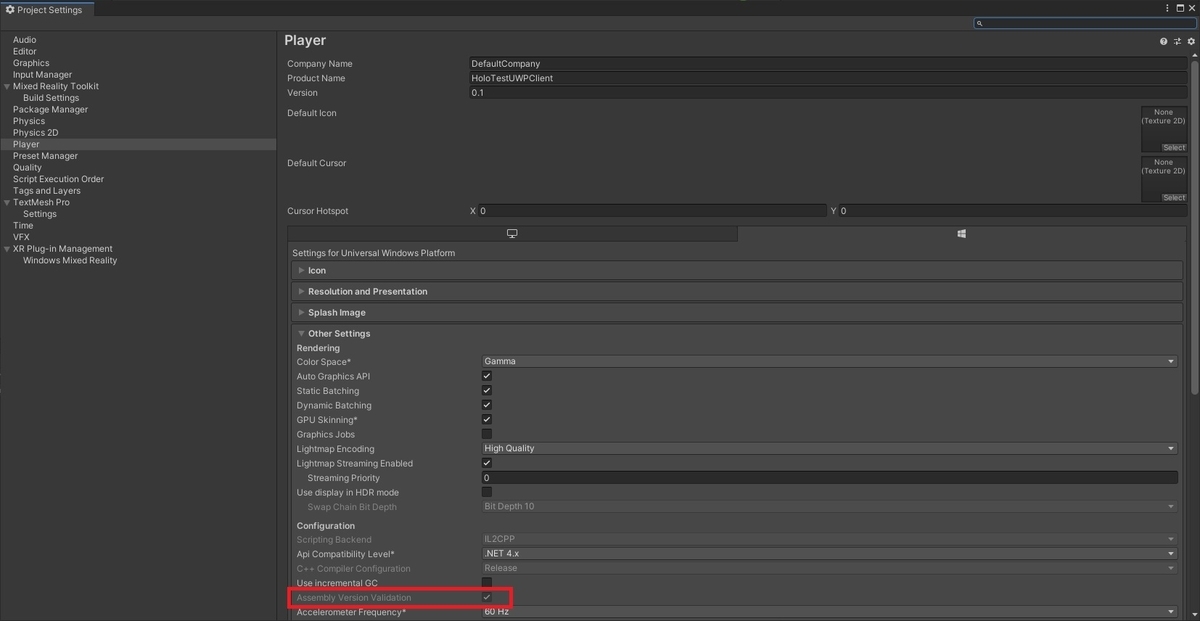The width and height of the screenshot is (1200, 621).
Task: Open the Time settings category
Action: [23, 225]
